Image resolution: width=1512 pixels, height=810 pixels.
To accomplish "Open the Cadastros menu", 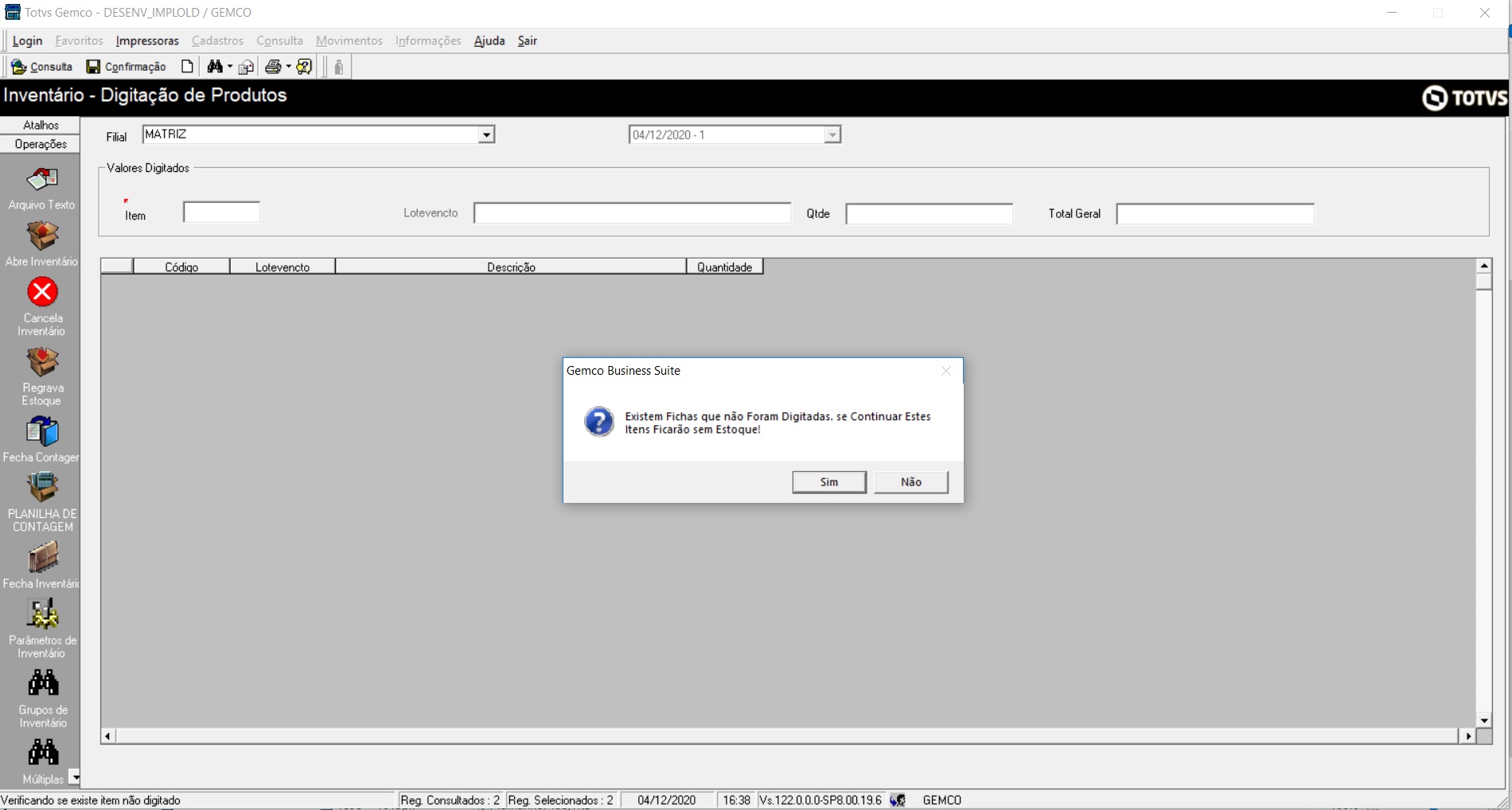I will pyautogui.click(x=217, y=41).
